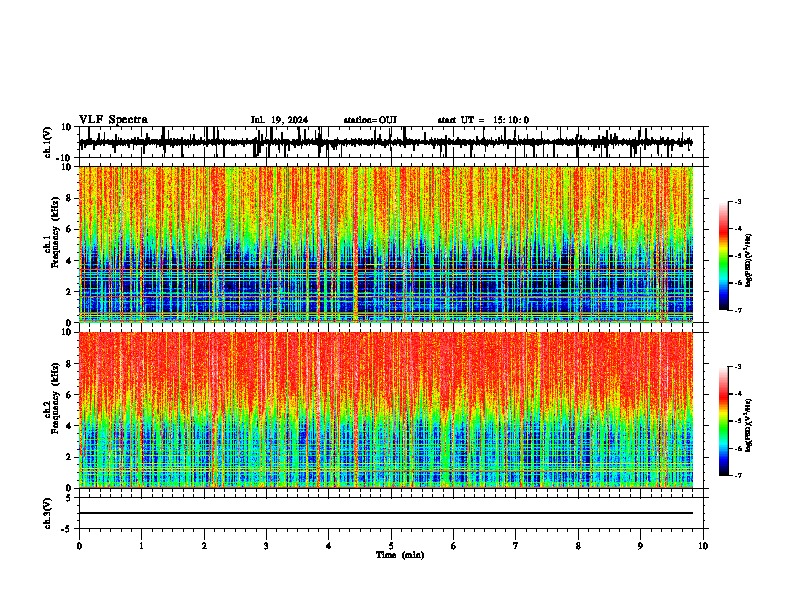The width and height of the screenshot is (792, 612).
Task: Click the ch.1 spectrogram panel
Action: click(386, 244)
